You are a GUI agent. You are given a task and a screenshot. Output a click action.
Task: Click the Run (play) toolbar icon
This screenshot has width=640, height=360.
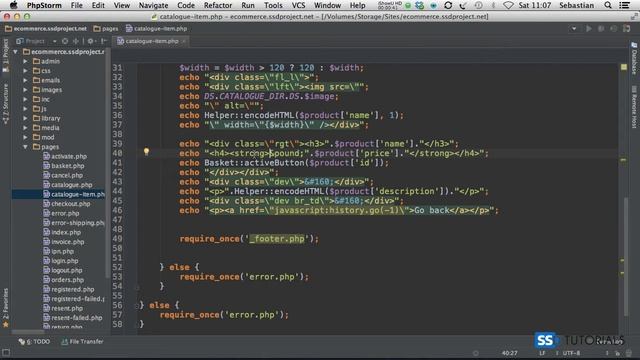pos(589,29)
